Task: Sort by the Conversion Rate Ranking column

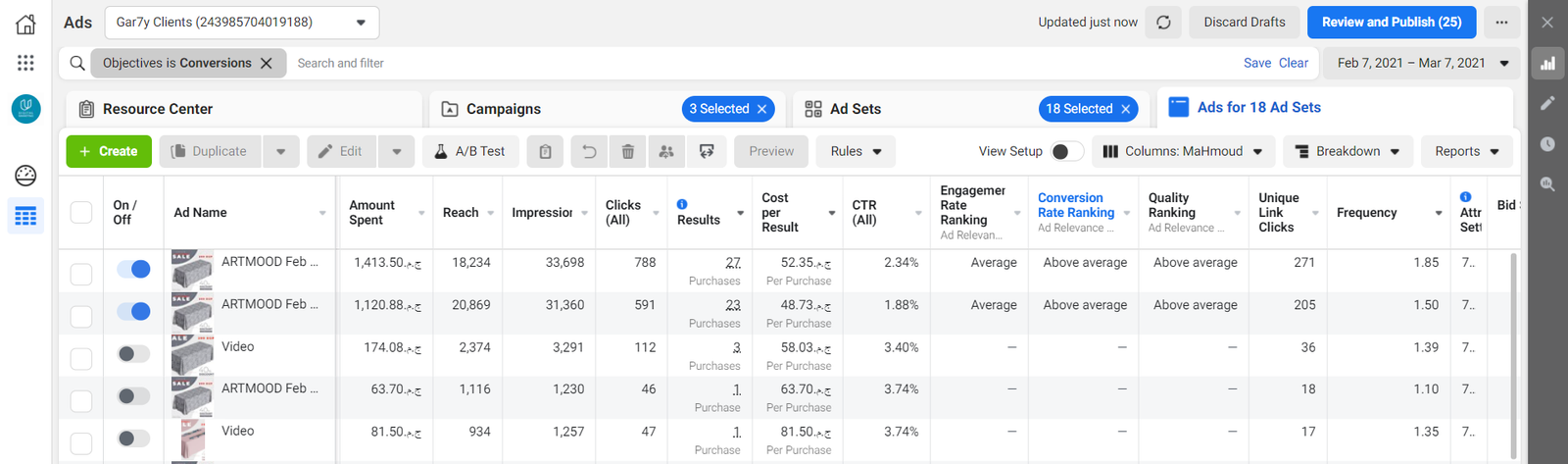Action: pyautogui.click(x=1076, y=205)
